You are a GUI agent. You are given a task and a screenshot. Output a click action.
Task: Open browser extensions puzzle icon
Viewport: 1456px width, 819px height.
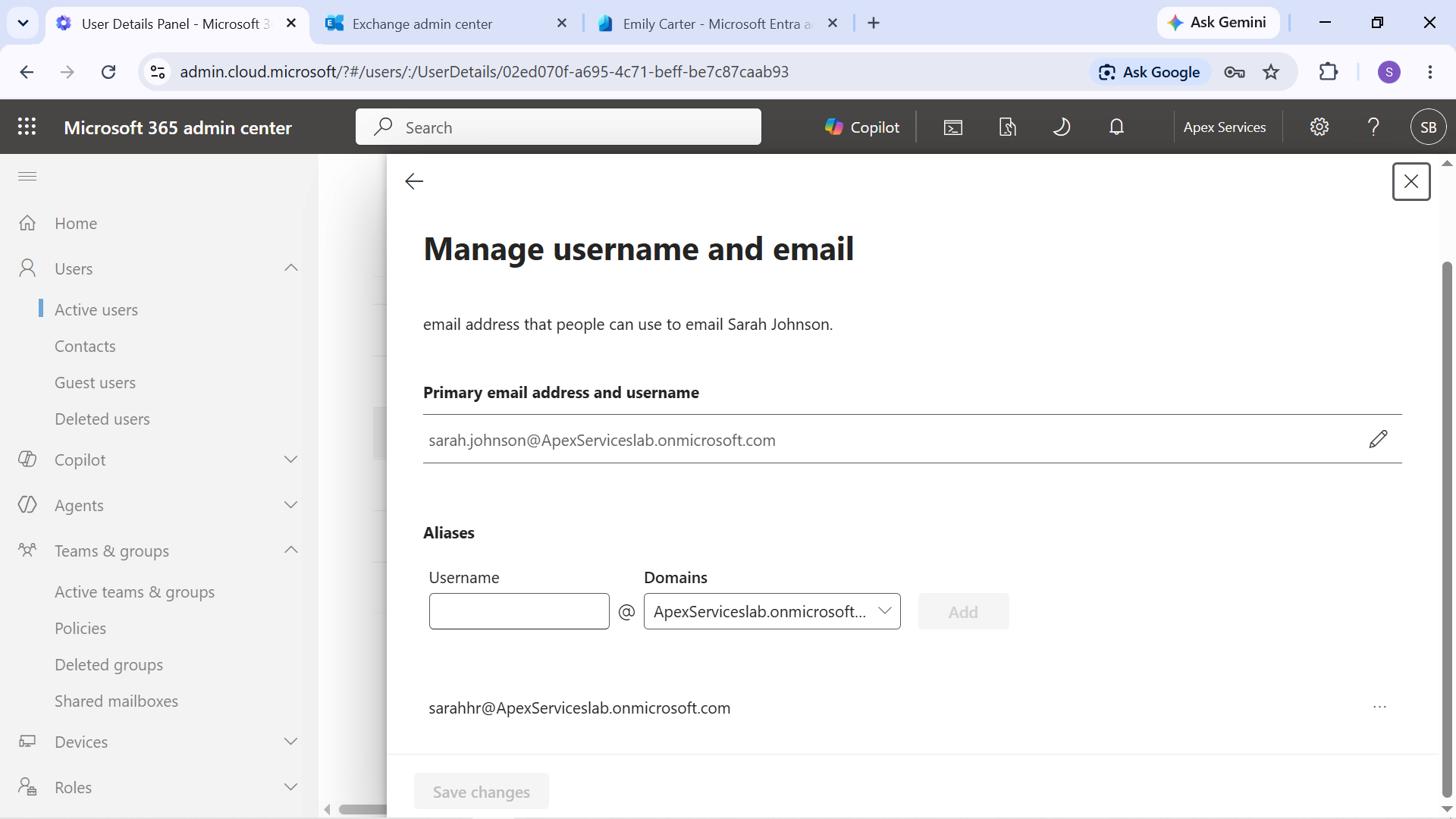[x=1329, y=72]
